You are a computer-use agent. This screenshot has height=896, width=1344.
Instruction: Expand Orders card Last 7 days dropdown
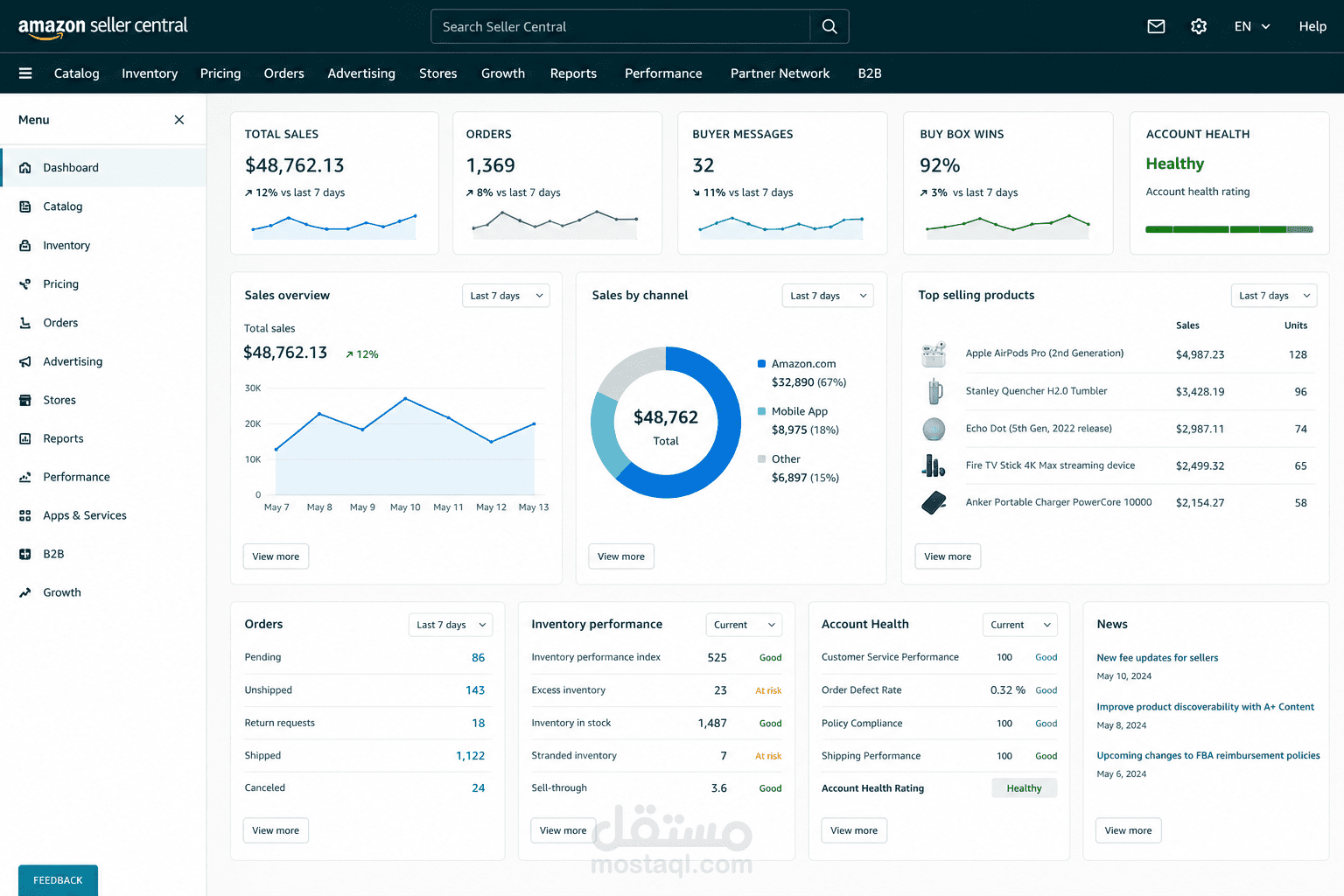pos(451,625)
